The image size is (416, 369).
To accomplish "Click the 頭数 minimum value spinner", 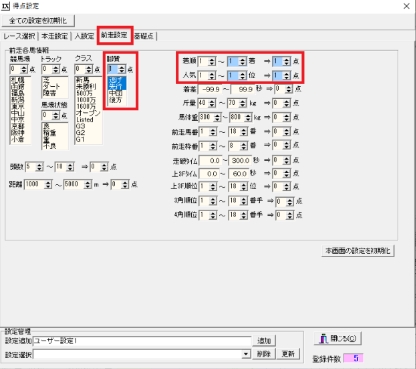I will click(x=34, y=167).
